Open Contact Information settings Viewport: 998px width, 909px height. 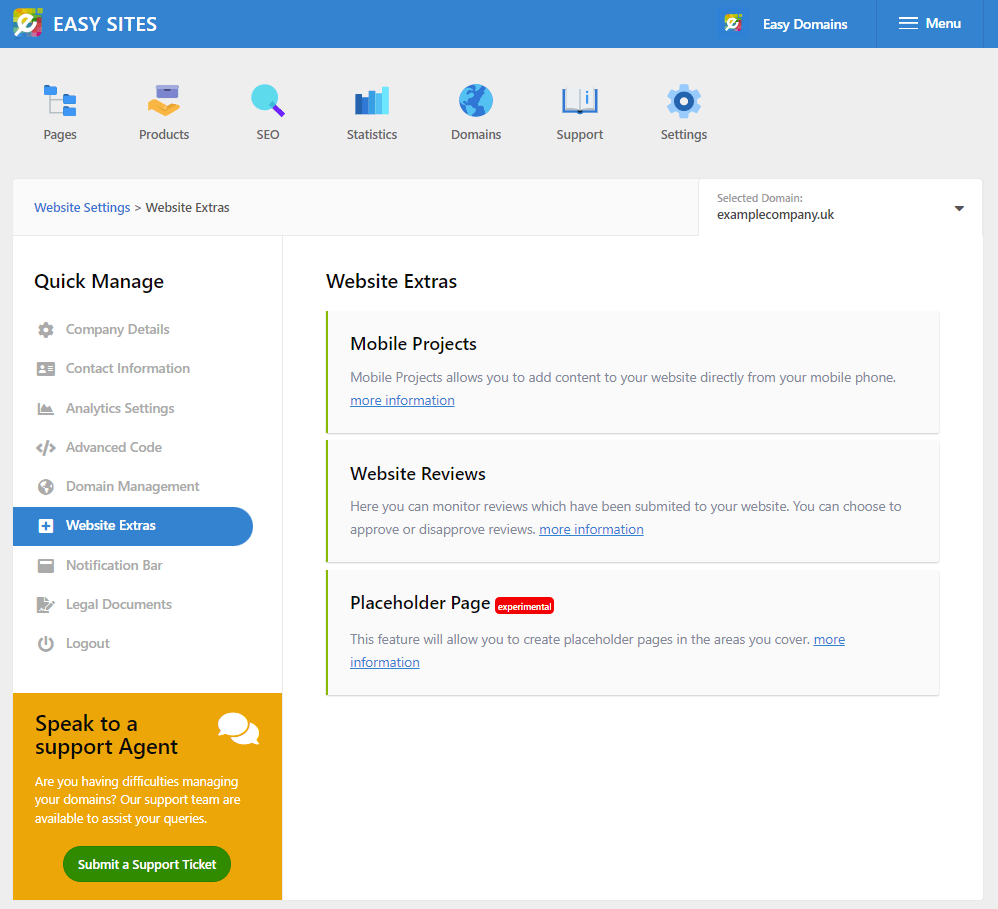[128, 369]
